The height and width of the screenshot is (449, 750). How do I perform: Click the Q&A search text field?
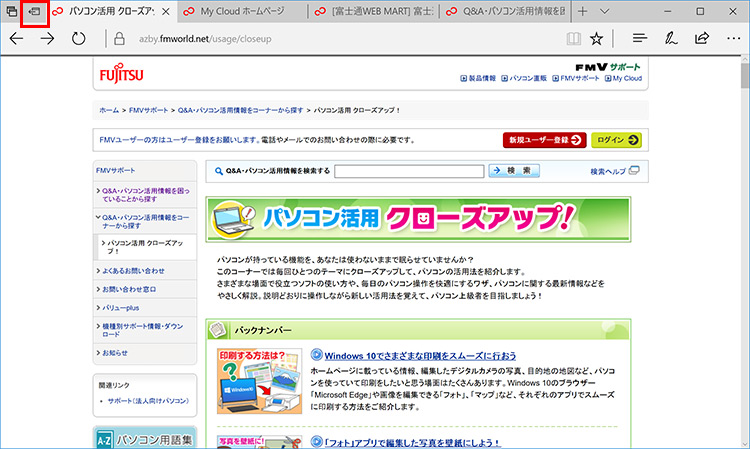point(408,171)
